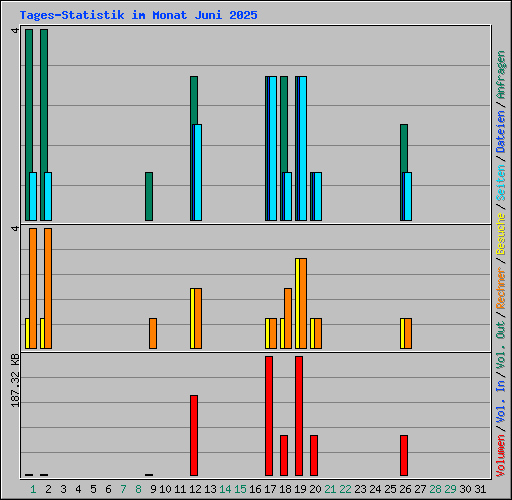Click the 'Seiten' legend label

501,183
